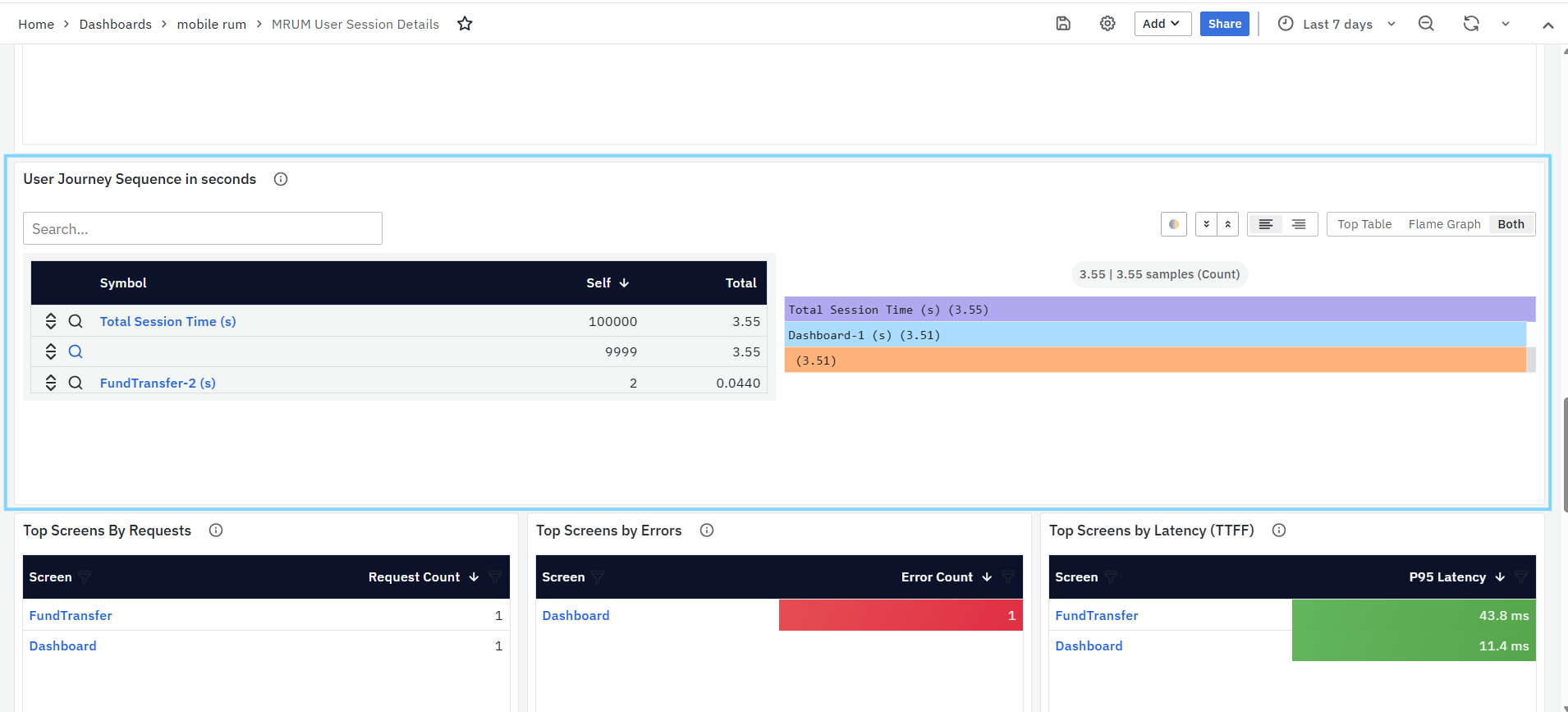Star the MRUM User Session Details dashboard
The width and height of the screenshot is (1568, 712).
click(x=465, y=24)
